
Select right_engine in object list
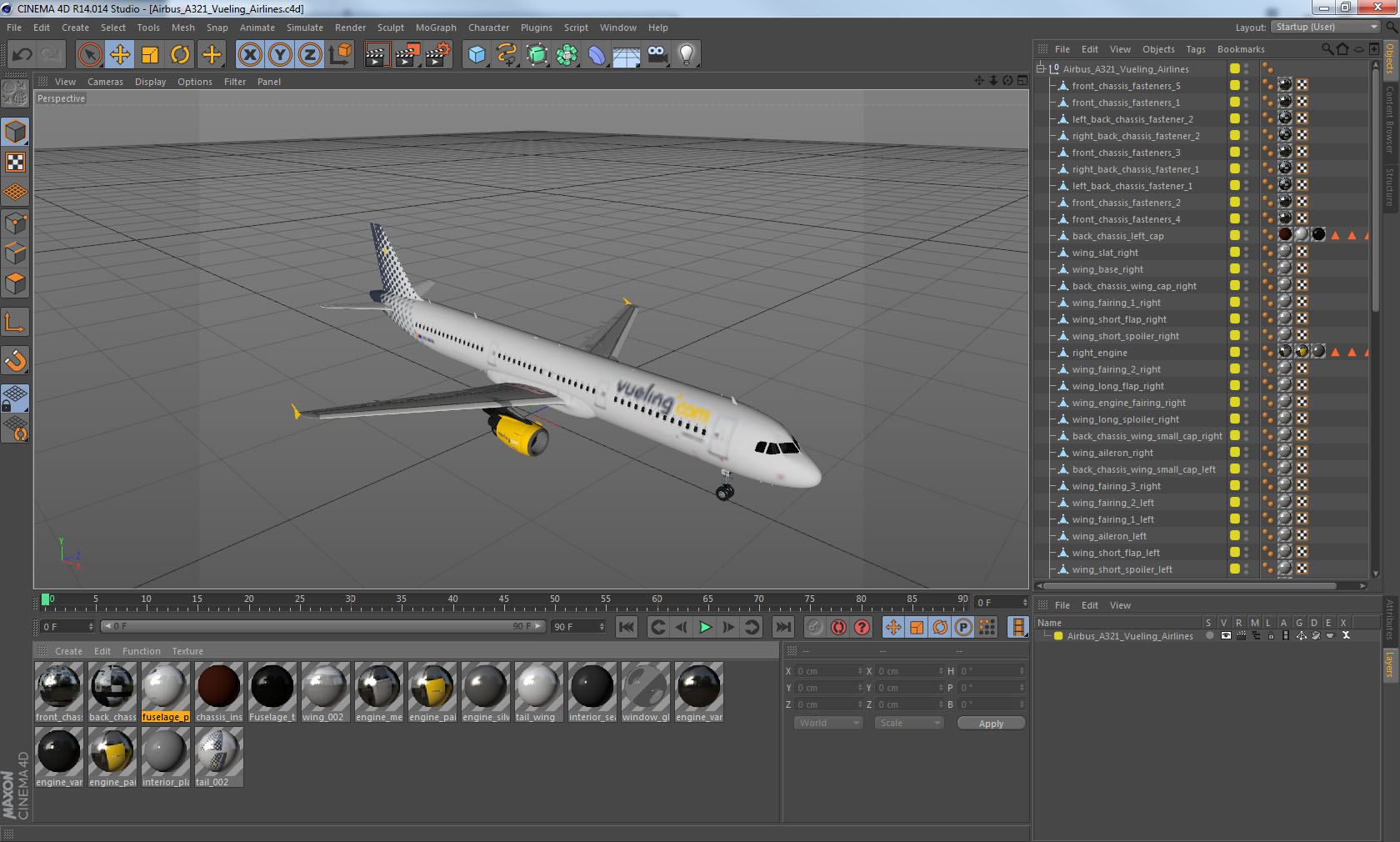(1099, 353)
